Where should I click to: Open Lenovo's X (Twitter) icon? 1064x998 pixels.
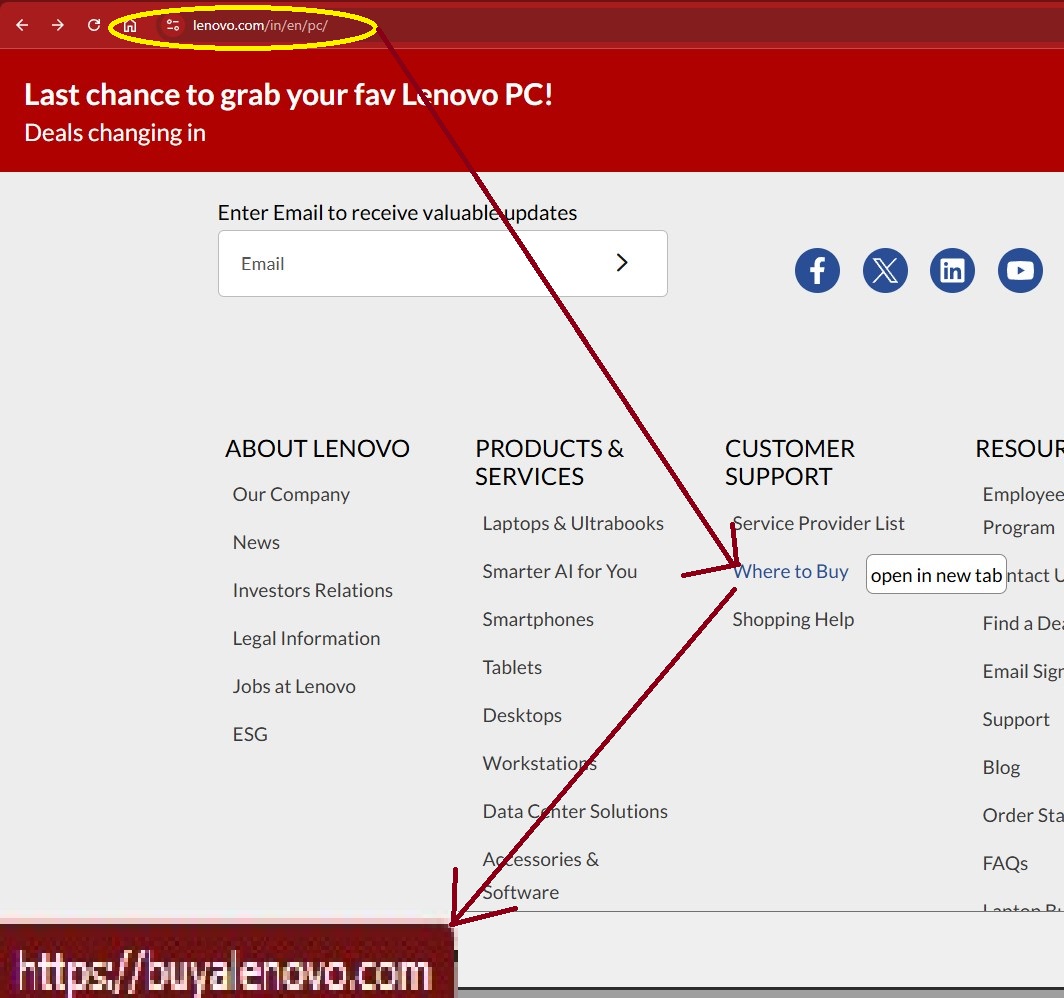click(x=885, y=271)
